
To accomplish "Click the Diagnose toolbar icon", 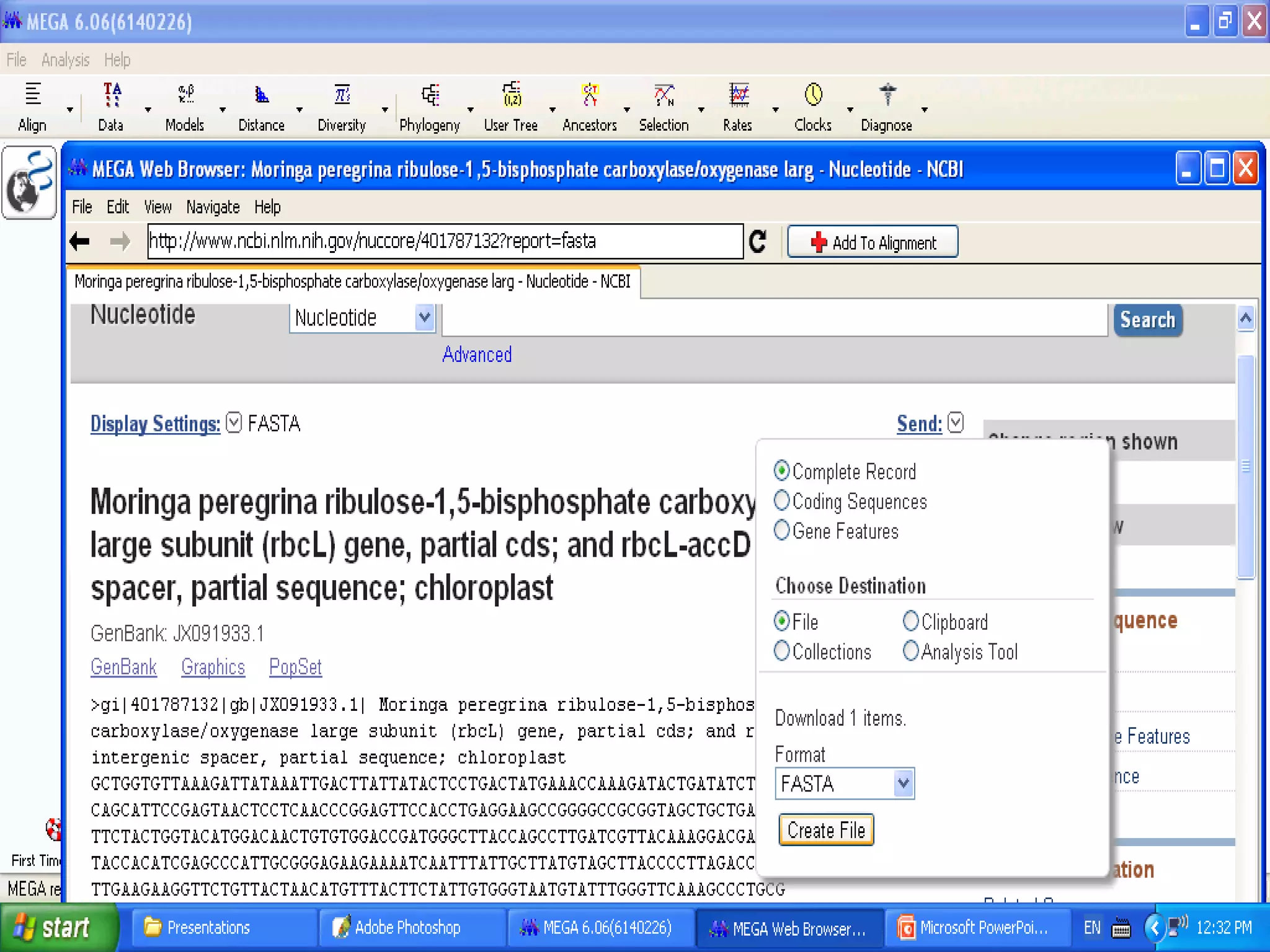I will [x=887, y=107].
